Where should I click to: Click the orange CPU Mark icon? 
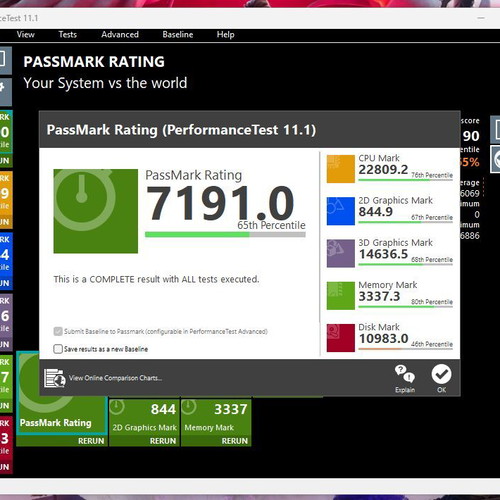click(340, 169)
